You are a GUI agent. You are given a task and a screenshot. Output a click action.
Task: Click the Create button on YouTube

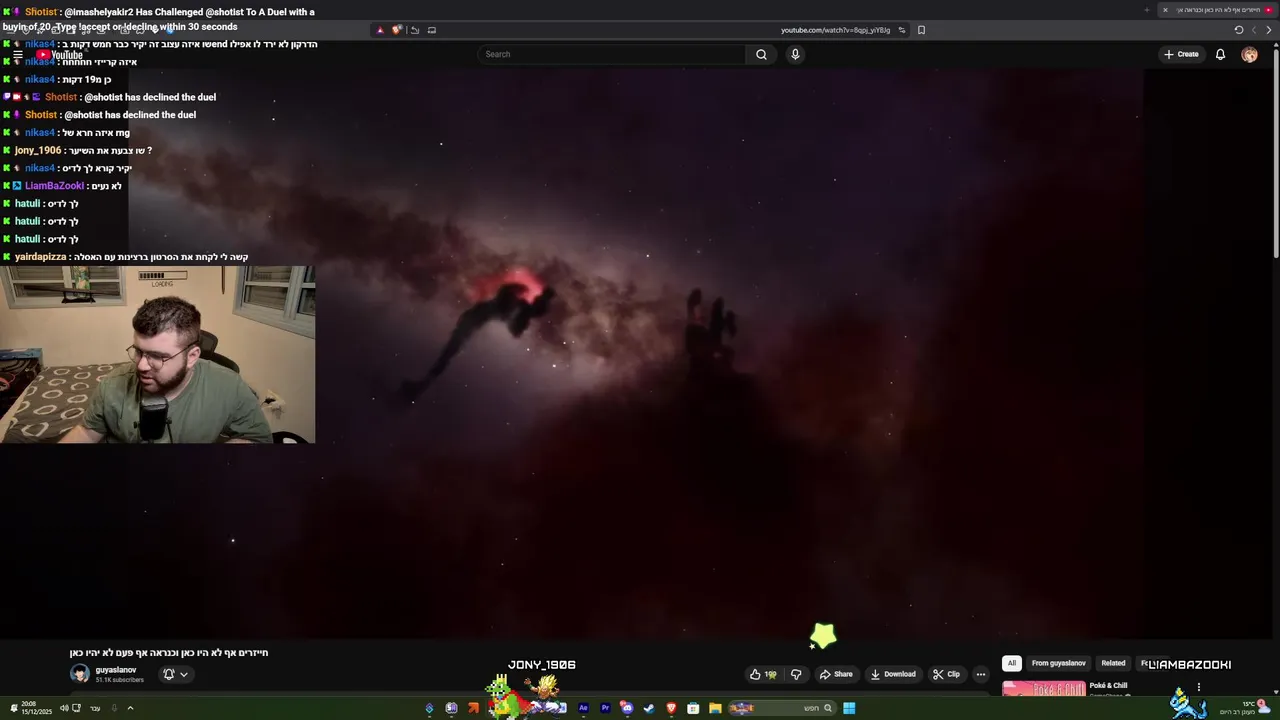1181,54
